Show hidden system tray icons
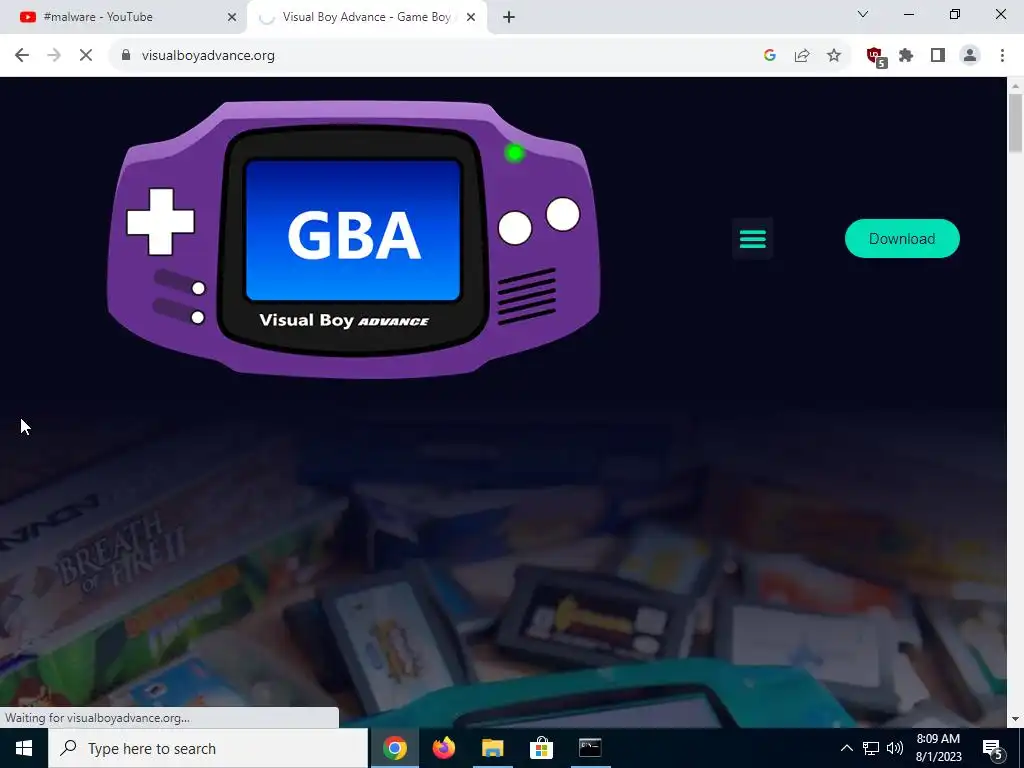 point(846,748)
